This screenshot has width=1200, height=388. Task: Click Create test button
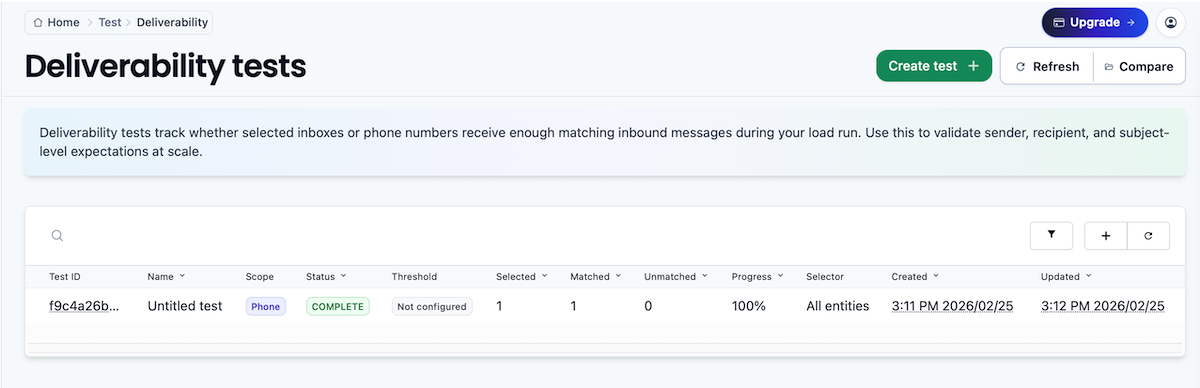[934, 66]
